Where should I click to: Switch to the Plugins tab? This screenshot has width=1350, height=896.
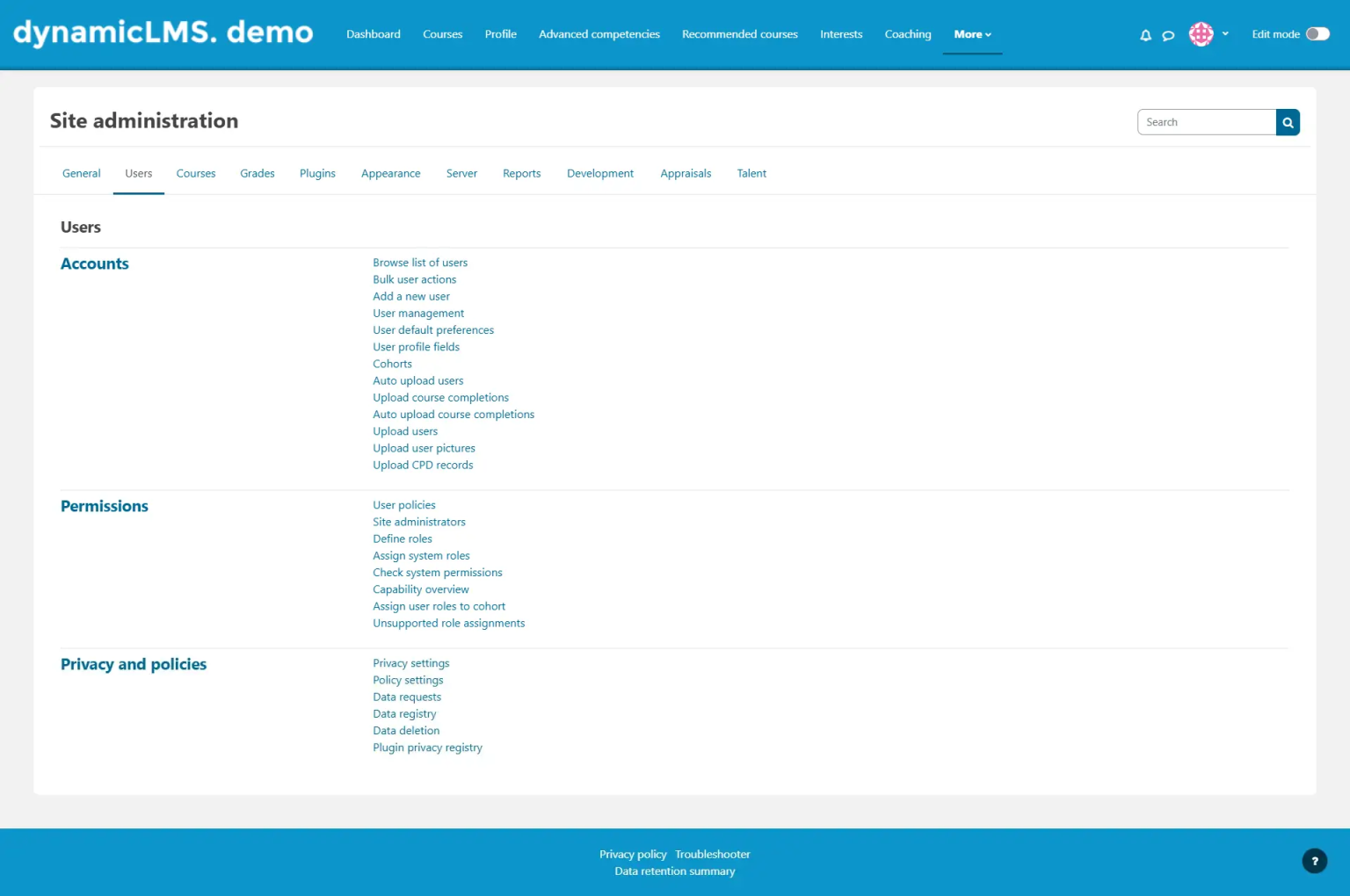(x=317, y=174)
